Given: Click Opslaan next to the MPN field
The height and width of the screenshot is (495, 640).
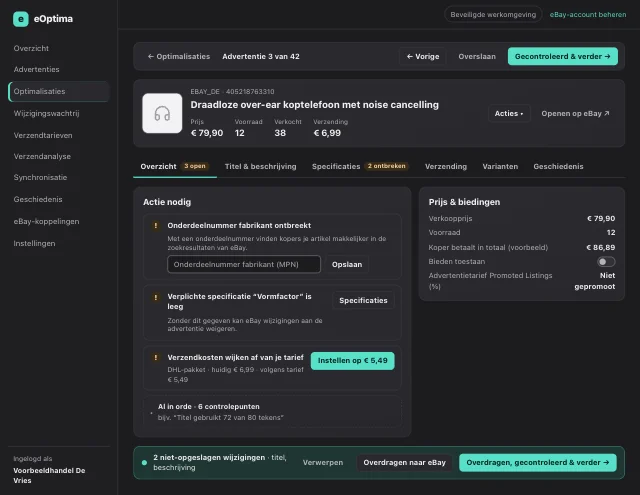Looking at the screenshot, I should pyautogui.click(x=347, y=264).
